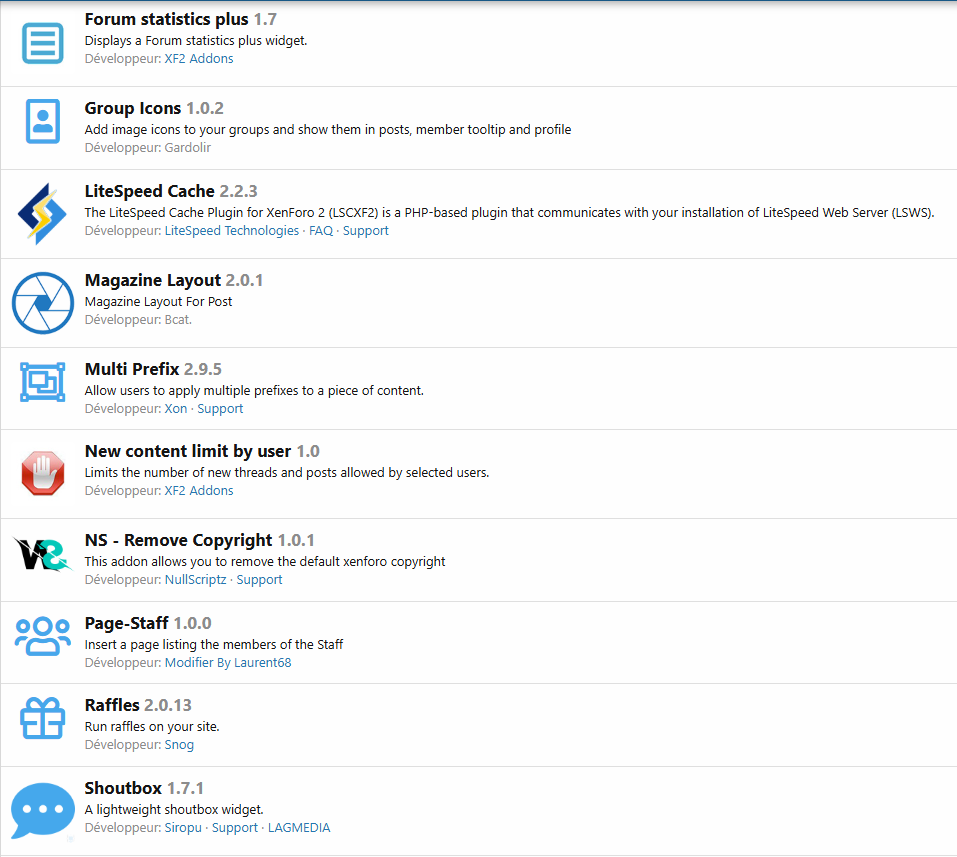957x857 pixels.
Task: Click the Bcat. developer name
Action: coord(178,320)
